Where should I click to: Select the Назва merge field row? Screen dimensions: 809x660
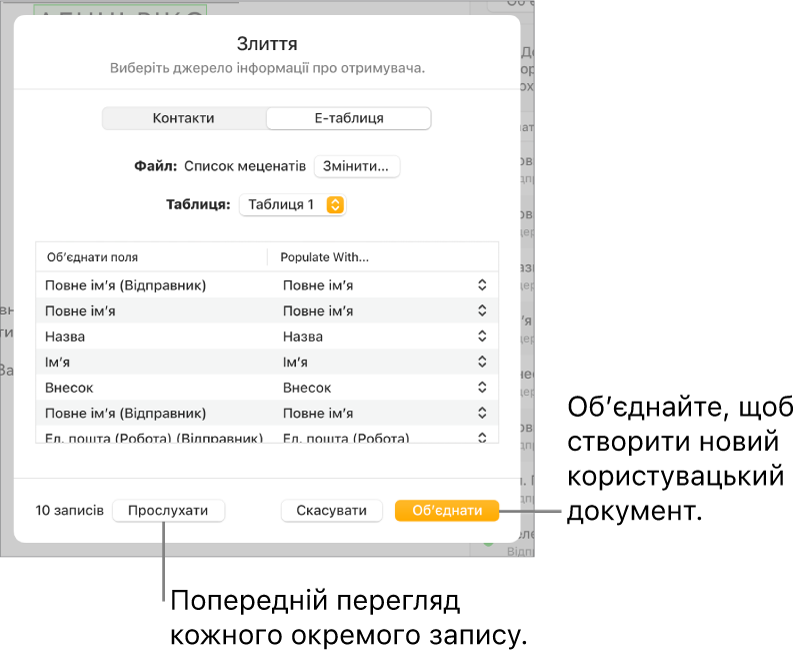pyautogui.click(x=267, y=336)
